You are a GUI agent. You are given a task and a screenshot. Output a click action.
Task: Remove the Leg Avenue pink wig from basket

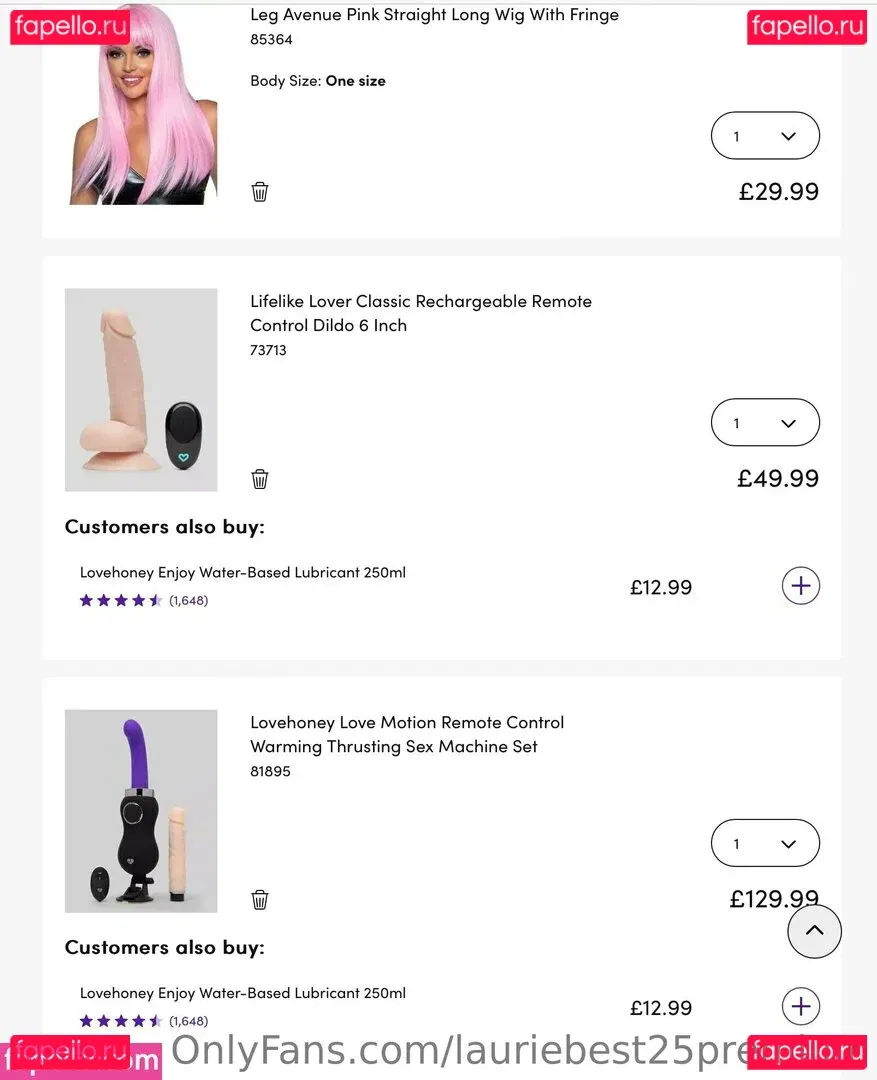tap(260, 192)
